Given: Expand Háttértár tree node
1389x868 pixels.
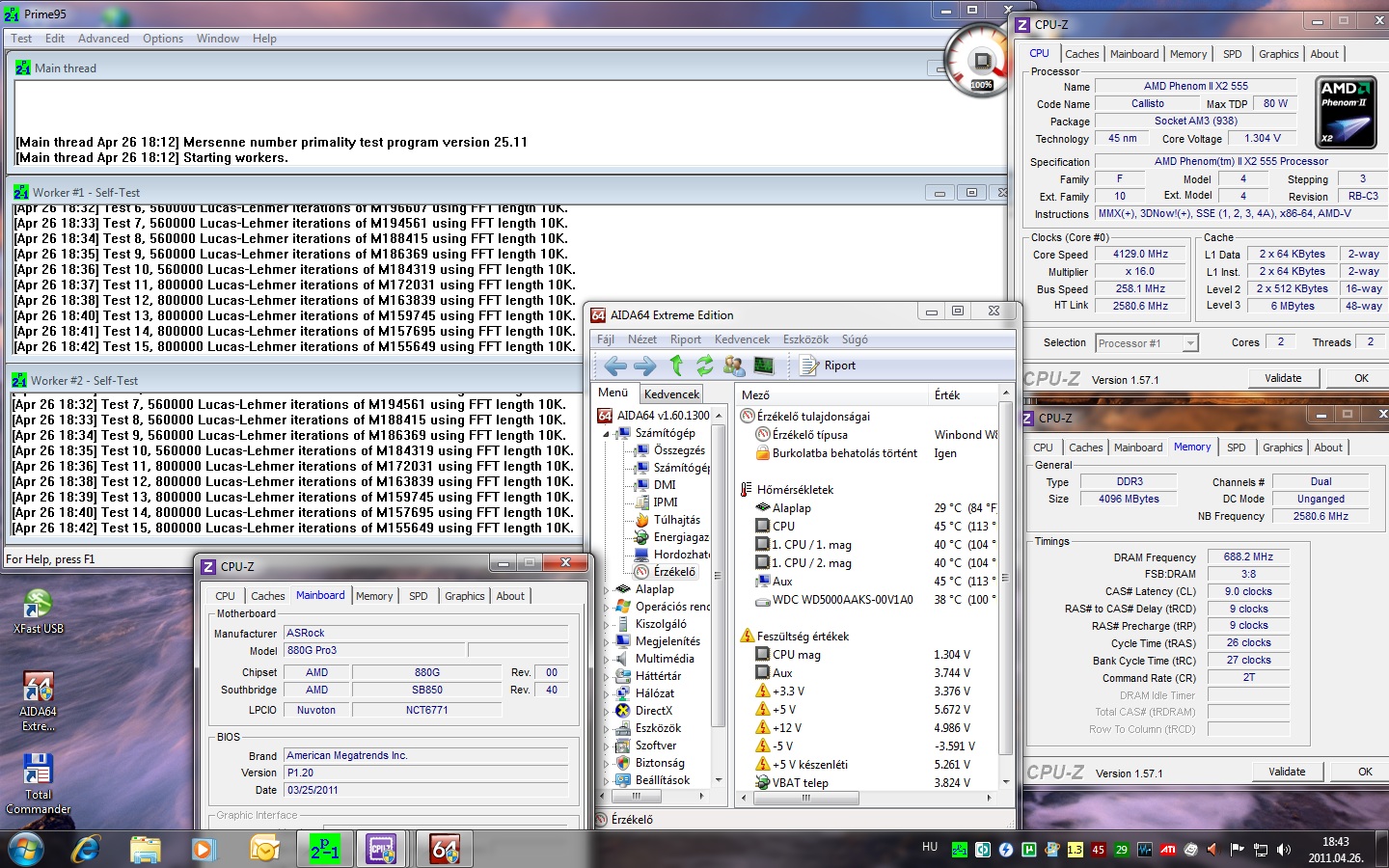Looking at the screenshot, I should tap(607, 676).
